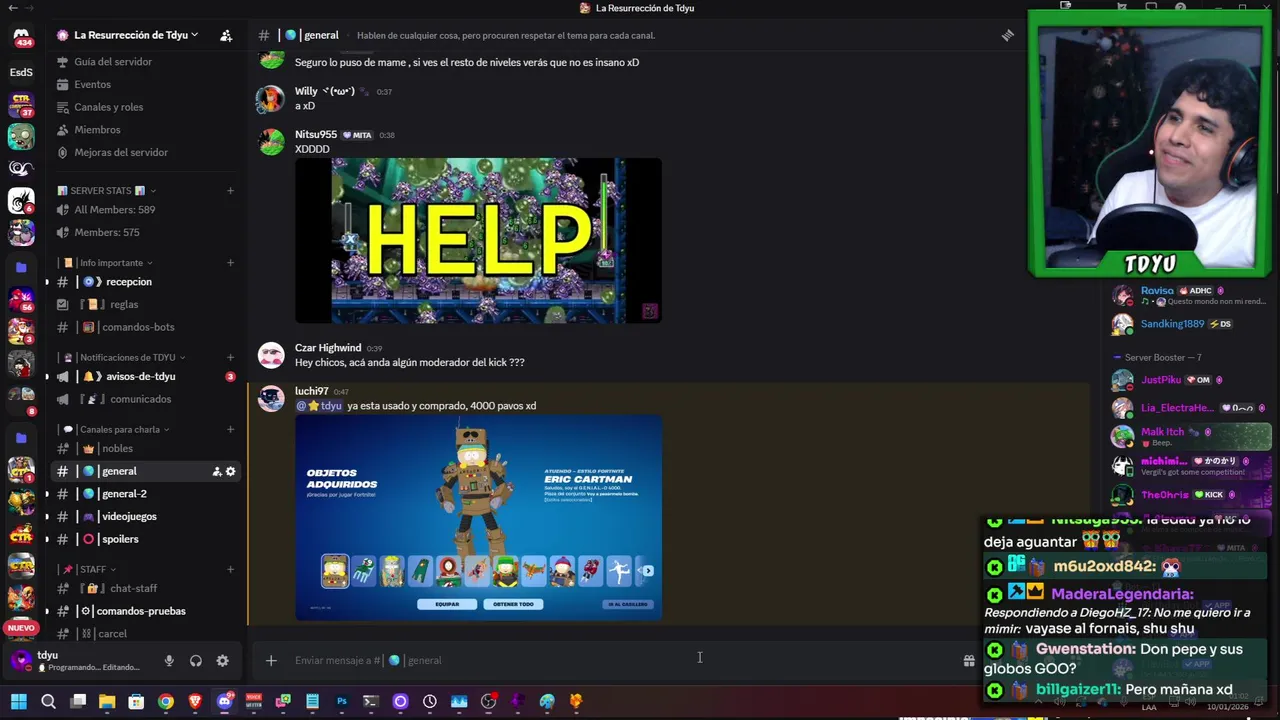Add channel to Info importante category
1280x720 pixels.
point(231,263)
